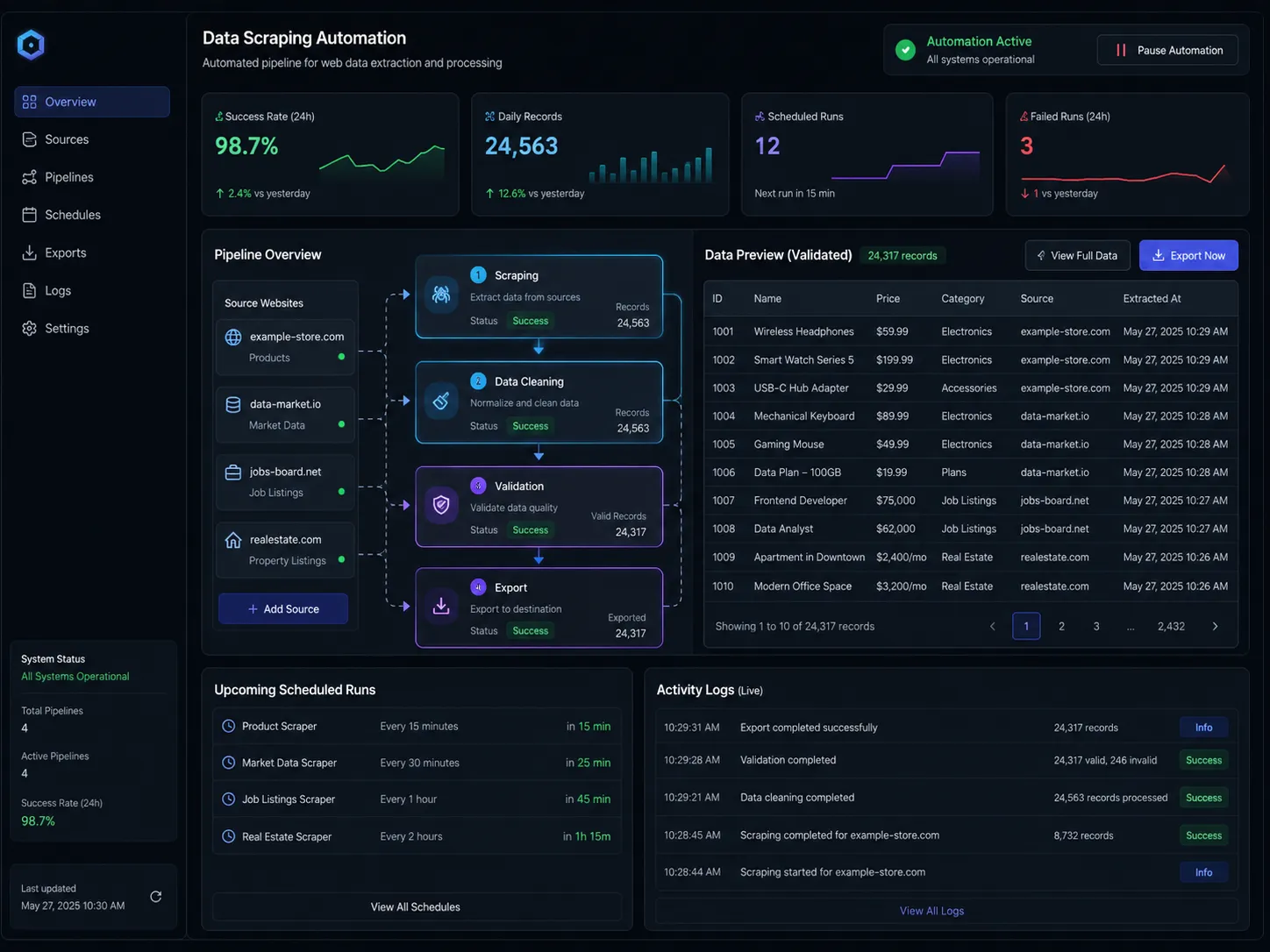This screenshot has width=1270, height=952.
Task: Go to next page arrow
Action: (x=1215, y=626)
